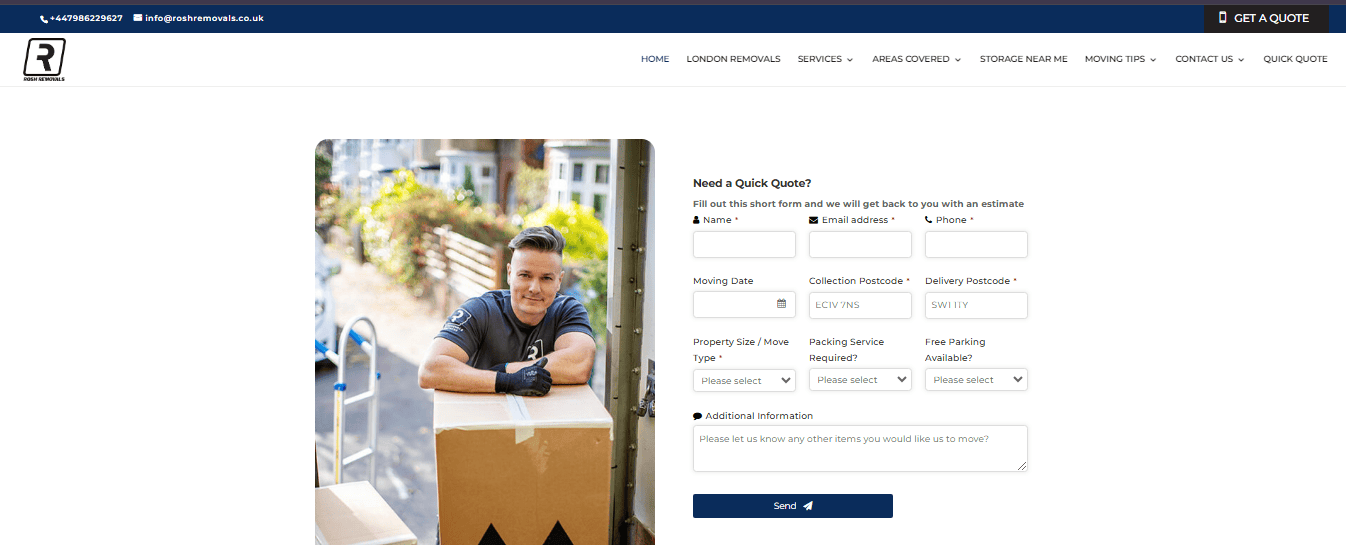Click the Rosh Removals logo
Viewport: 1346px width, 545px height.
tap(45, 60)
